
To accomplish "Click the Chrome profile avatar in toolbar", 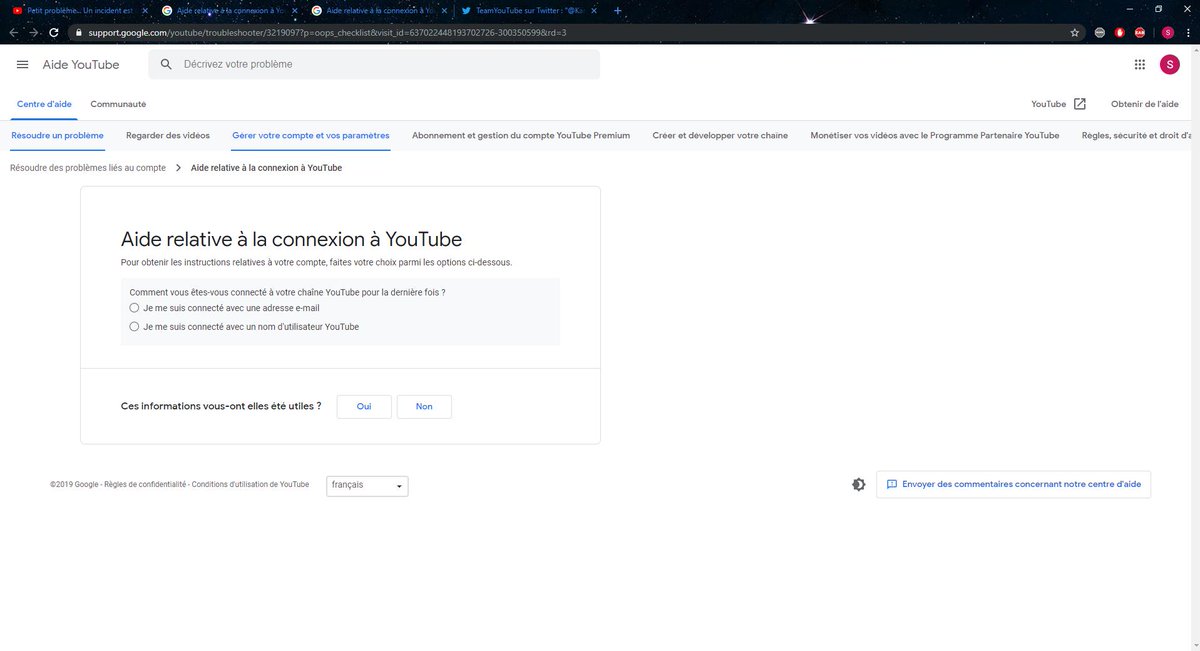I will [x=1167, y=32].
